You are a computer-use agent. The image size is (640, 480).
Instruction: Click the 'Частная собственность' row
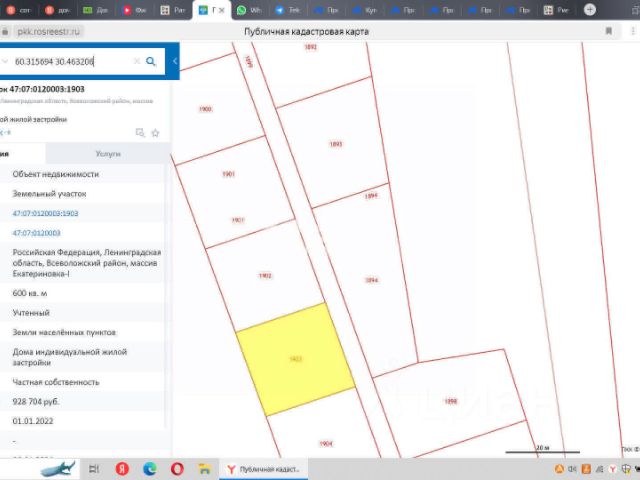tap(56, 382)
